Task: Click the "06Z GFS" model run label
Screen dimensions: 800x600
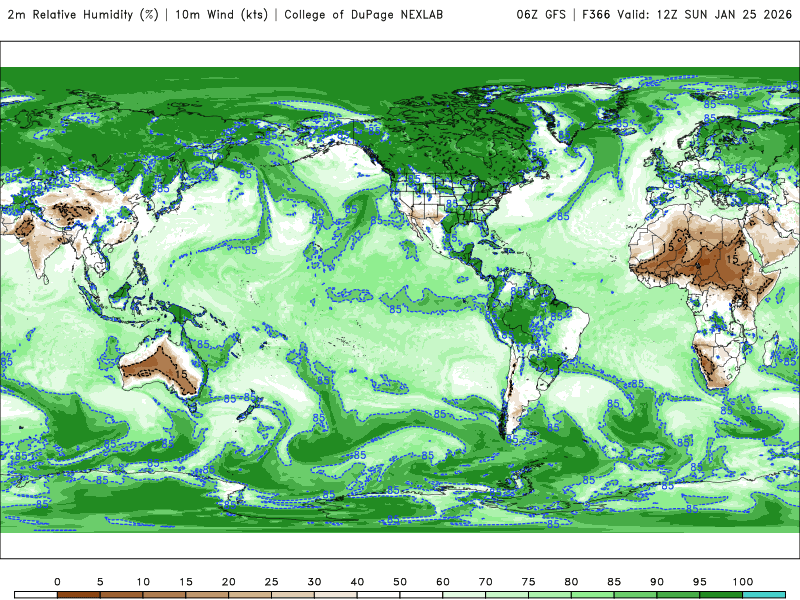Action: click(541, 15)
